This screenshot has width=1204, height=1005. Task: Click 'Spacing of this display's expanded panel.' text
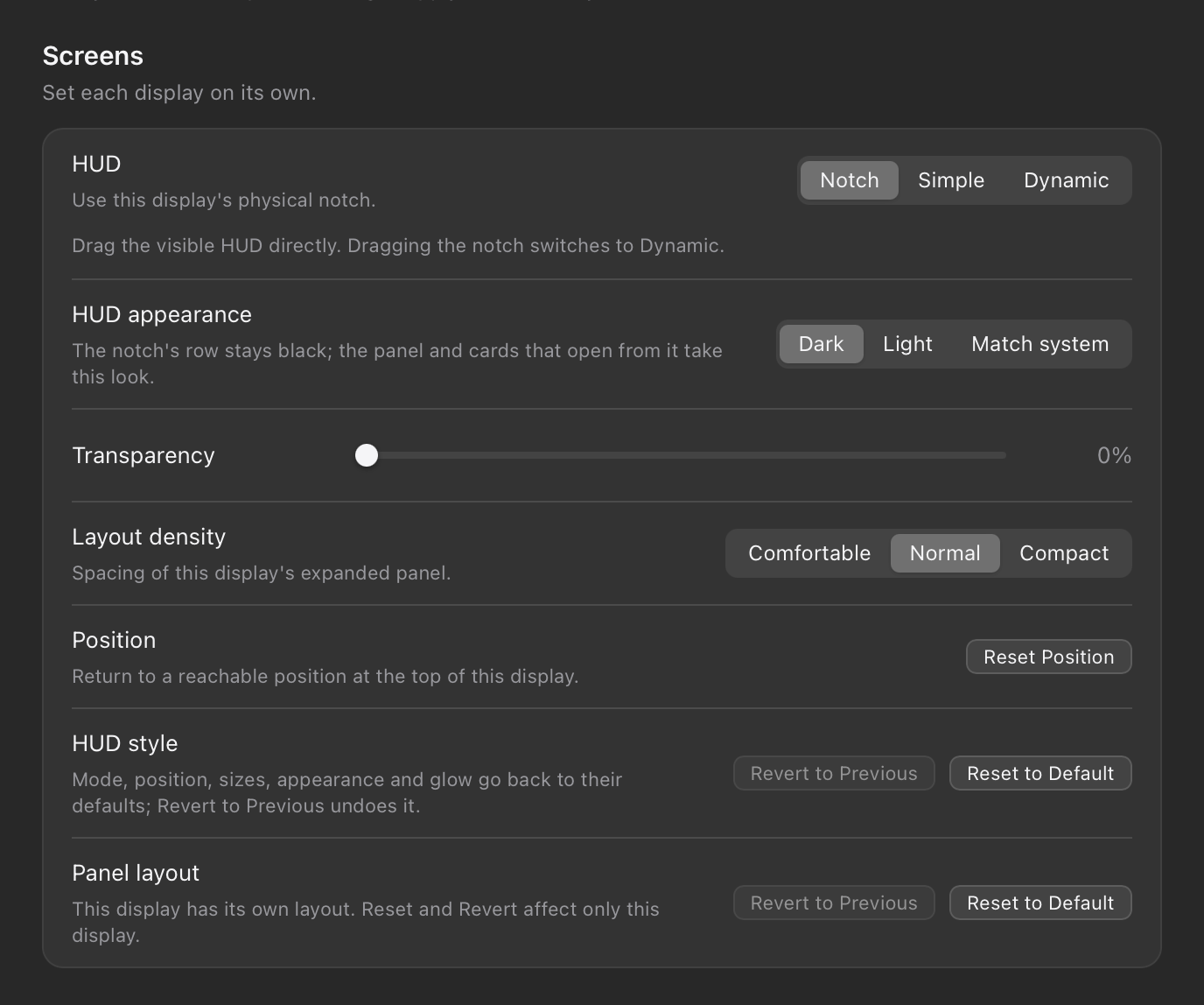262,573
